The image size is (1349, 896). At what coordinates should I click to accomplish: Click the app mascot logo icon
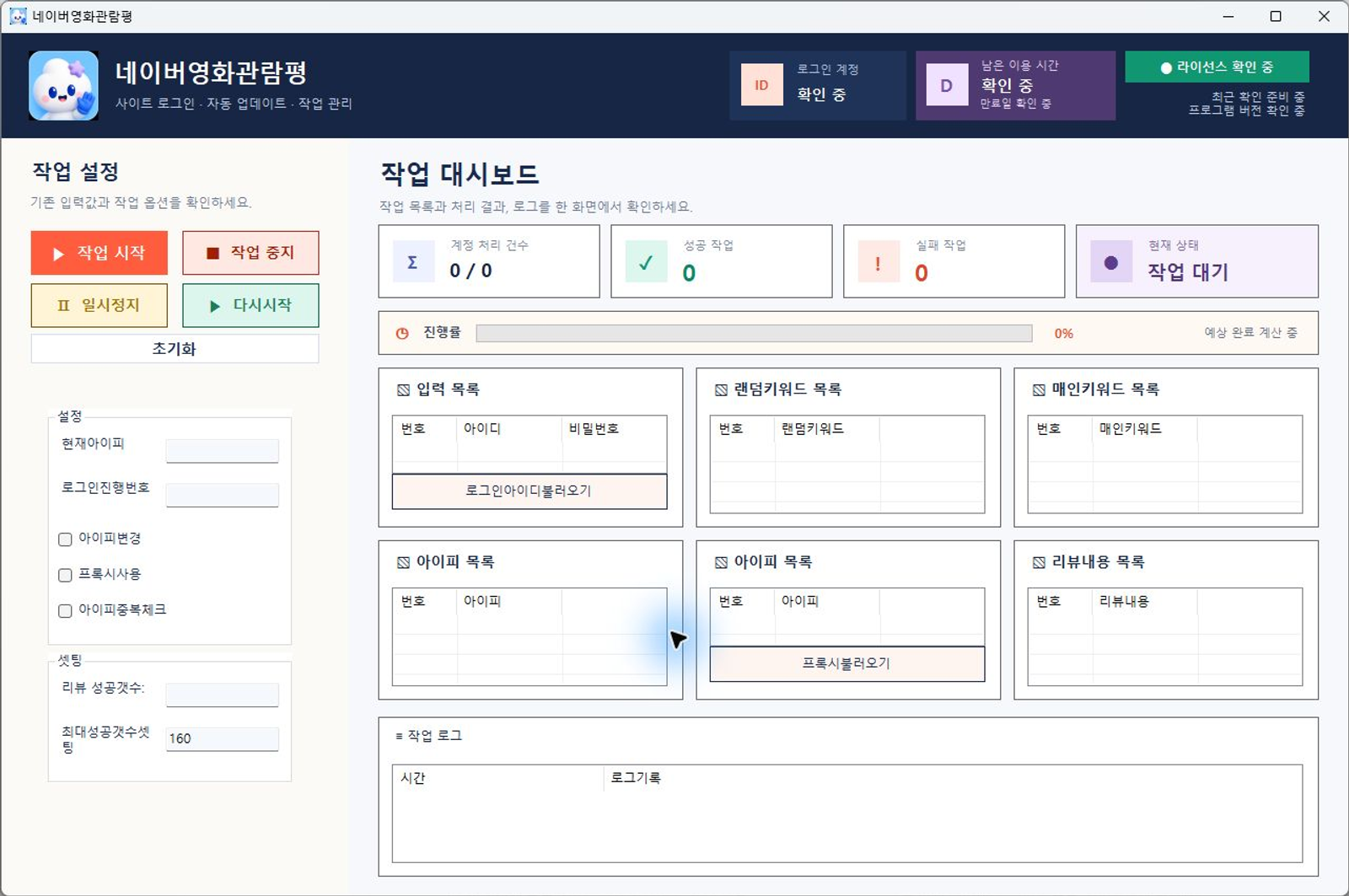coord(63,85)
